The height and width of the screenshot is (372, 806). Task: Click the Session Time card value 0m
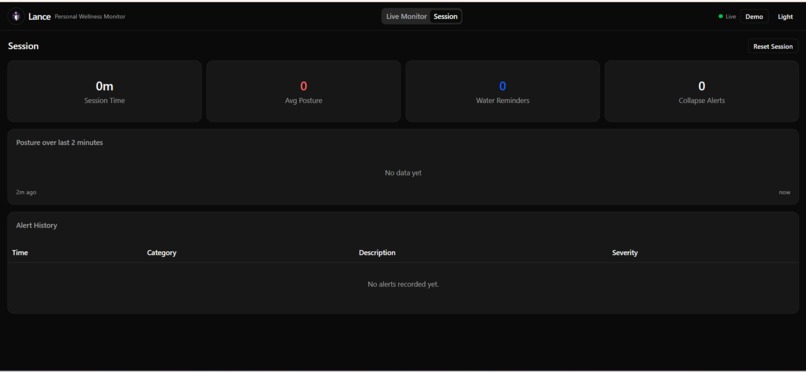pos(104,86)
